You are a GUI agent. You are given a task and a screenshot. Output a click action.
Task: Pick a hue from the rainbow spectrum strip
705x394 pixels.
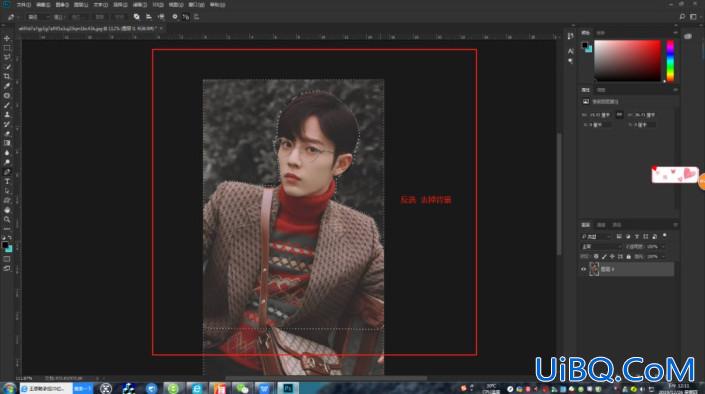(670, 61)
